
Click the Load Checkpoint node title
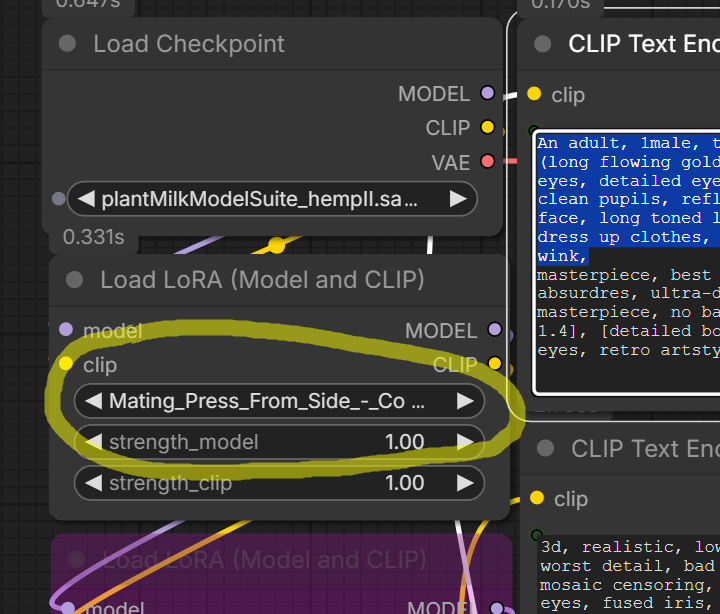[189, 44]
